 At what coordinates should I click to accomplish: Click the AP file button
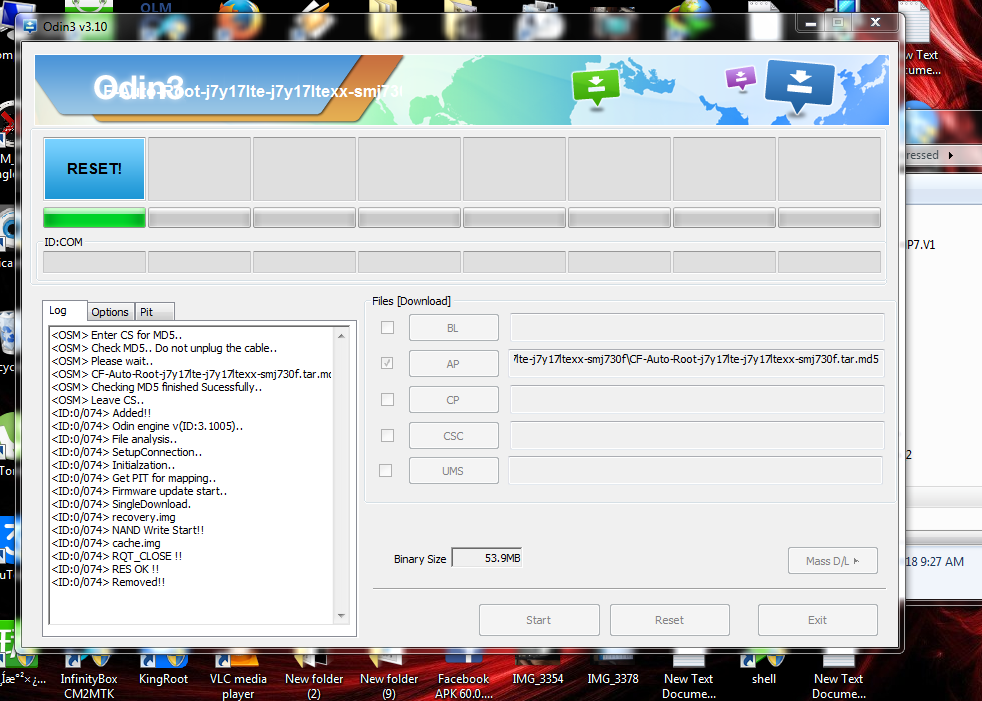[453, 363]
